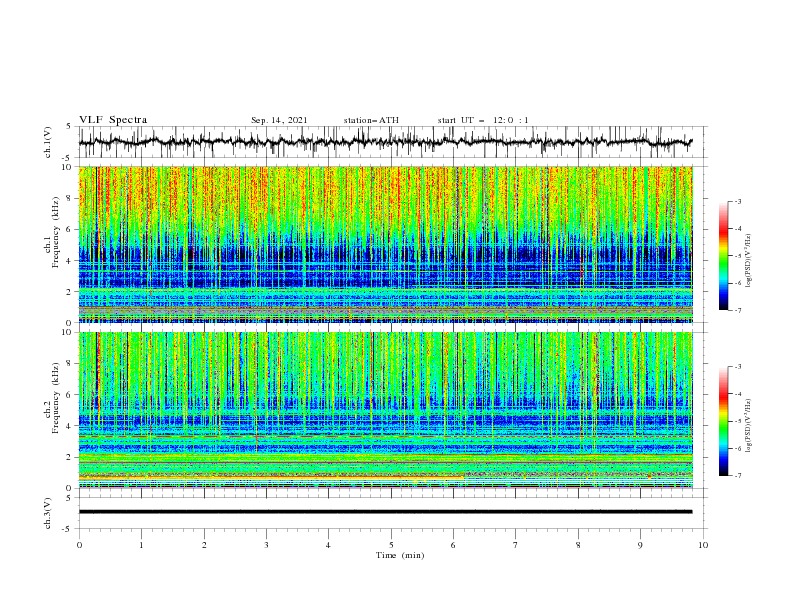Click the upper color bar's log(PSD) label
The height and width of the screenshot is (612, 792).
pyautogui.click(x=748, y=261)
